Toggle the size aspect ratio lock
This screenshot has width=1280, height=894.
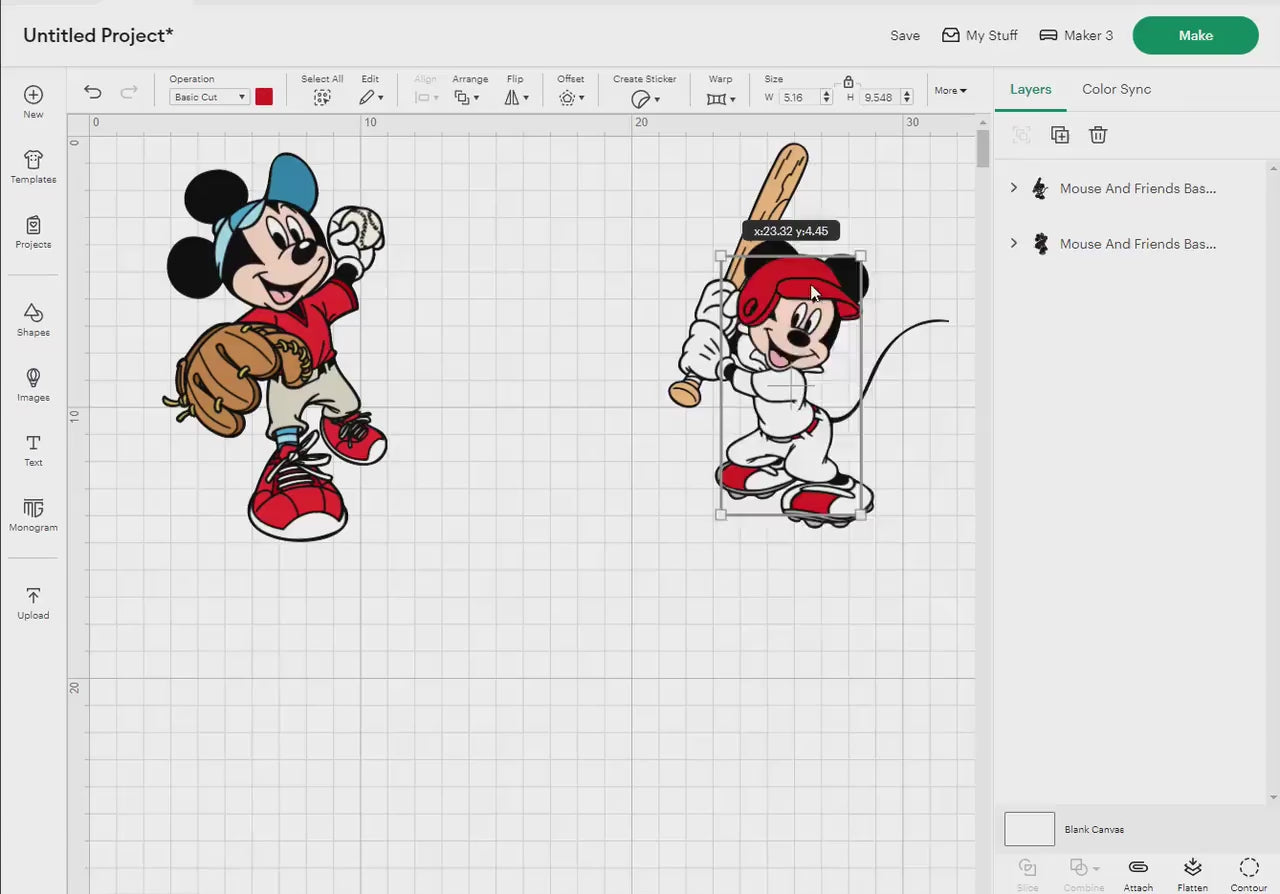(848, 82)
